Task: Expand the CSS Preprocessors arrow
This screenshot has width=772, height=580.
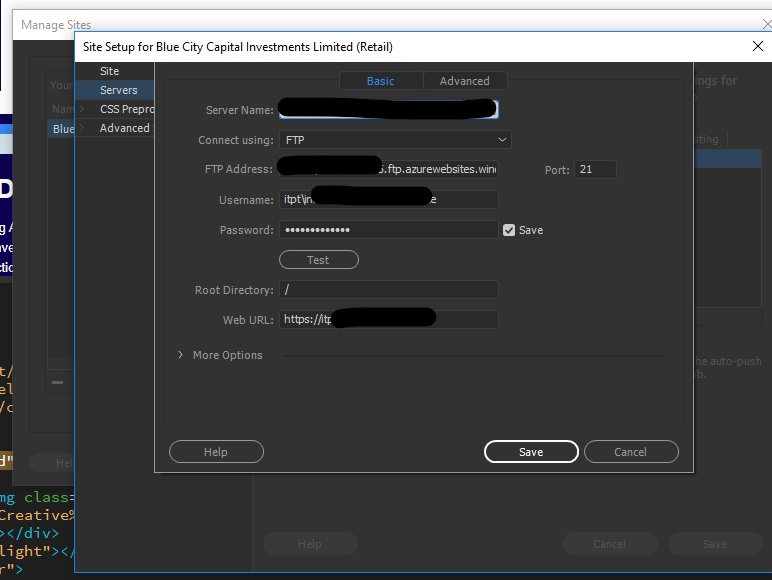Action: click(82, 109)
